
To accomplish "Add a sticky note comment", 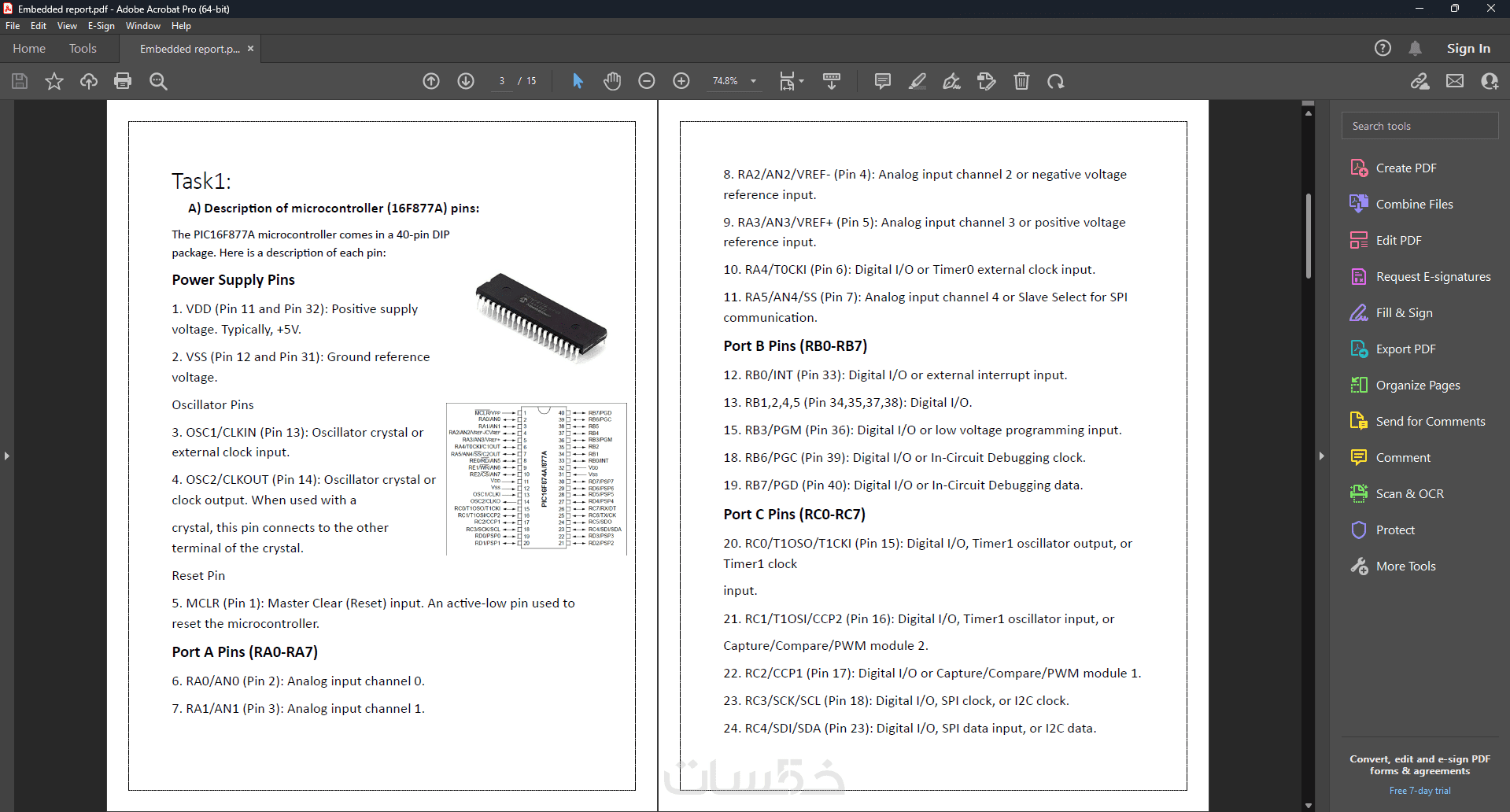I will pos(883,81).
